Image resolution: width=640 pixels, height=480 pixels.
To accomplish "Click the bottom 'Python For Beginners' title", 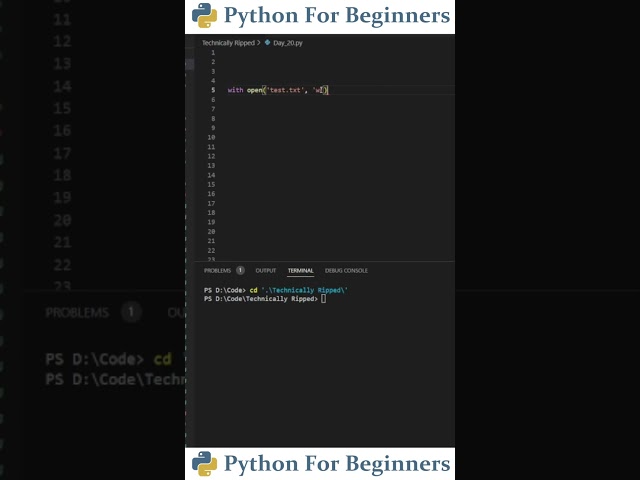I will point(337,464).
